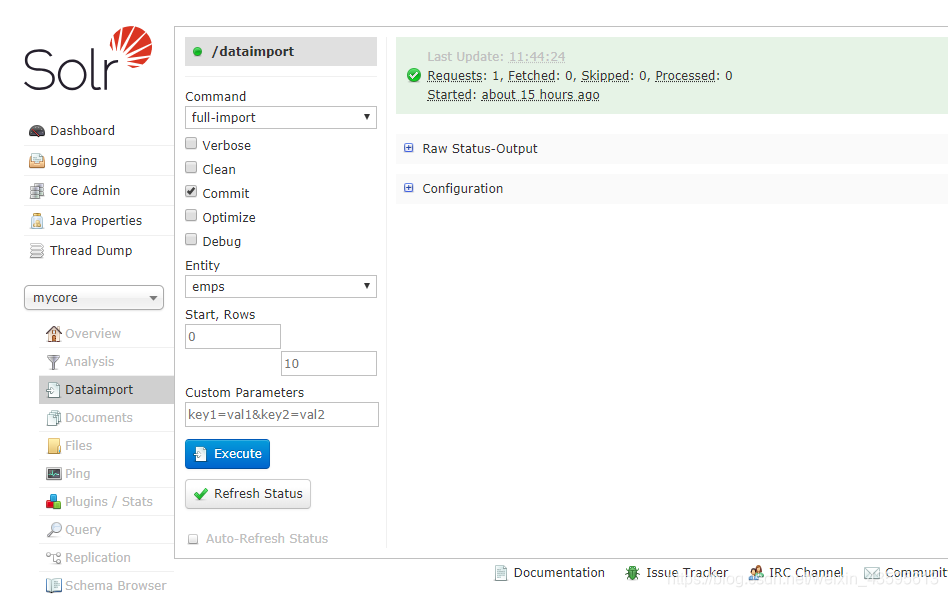Click the Last Update time 11:44:24

537,57
